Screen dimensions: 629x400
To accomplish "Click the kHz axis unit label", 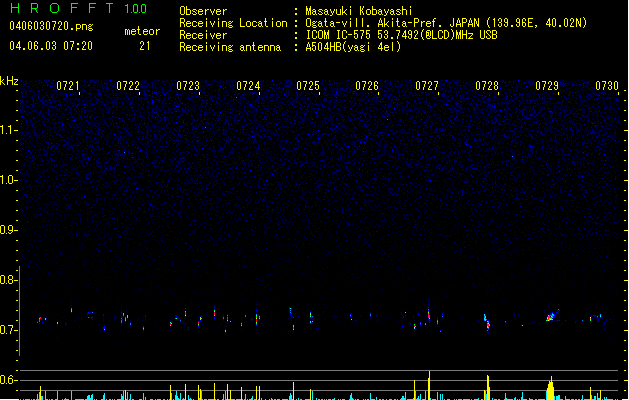I will pyautogui.click(x=9, y=81).
